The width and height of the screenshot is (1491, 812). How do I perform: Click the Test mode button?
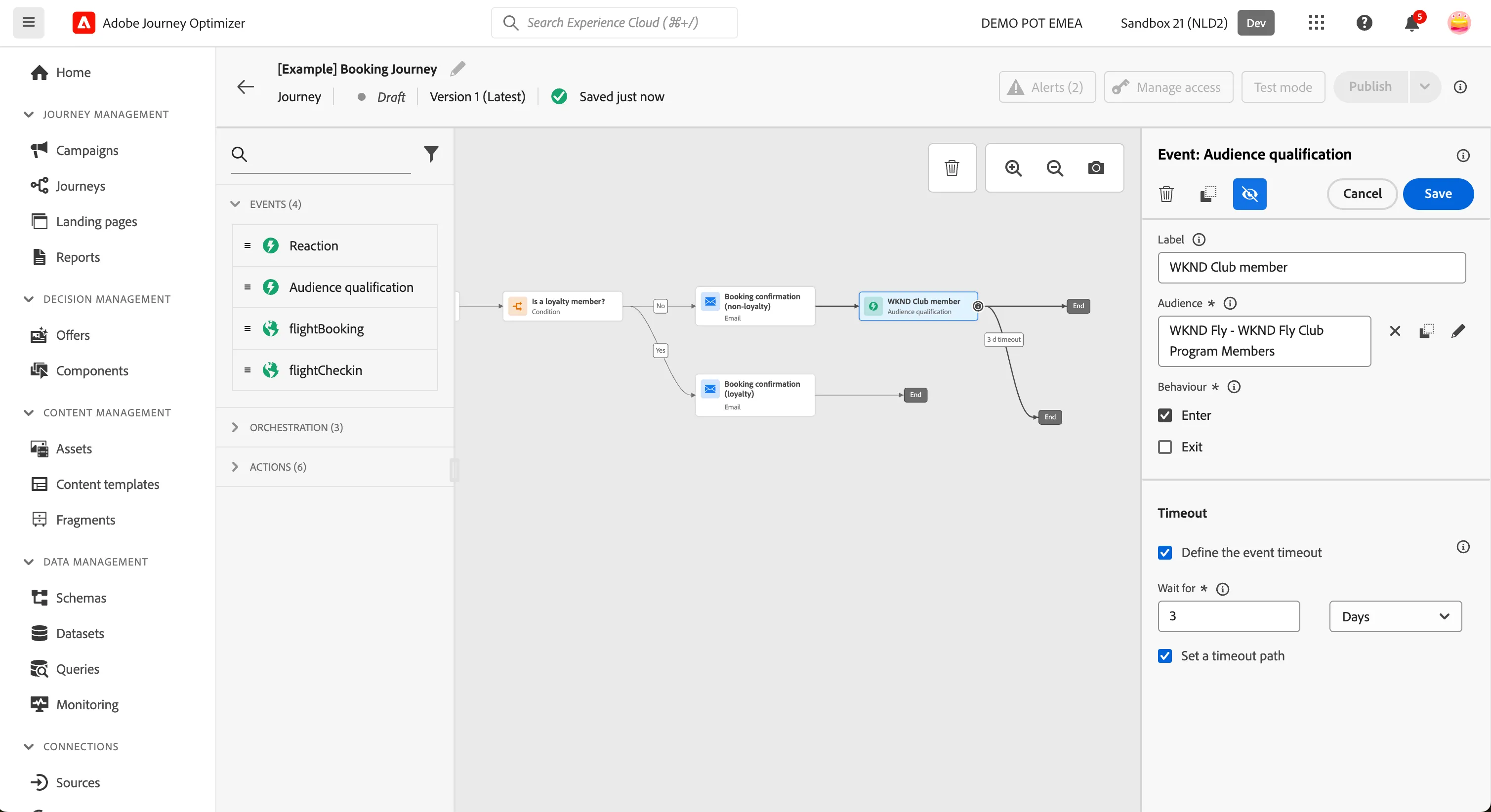click(1283, 87)
